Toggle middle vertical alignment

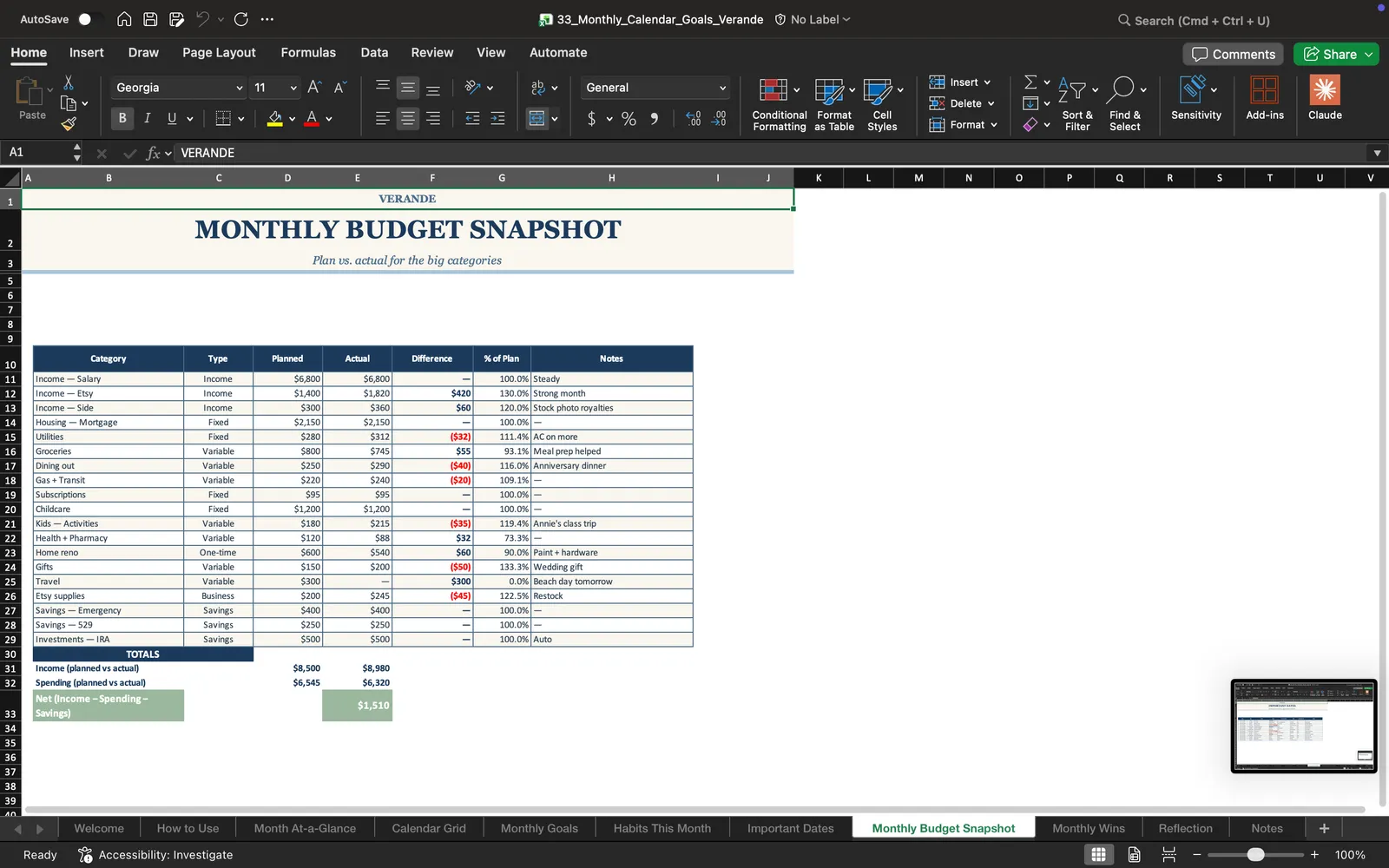[407, 88]
